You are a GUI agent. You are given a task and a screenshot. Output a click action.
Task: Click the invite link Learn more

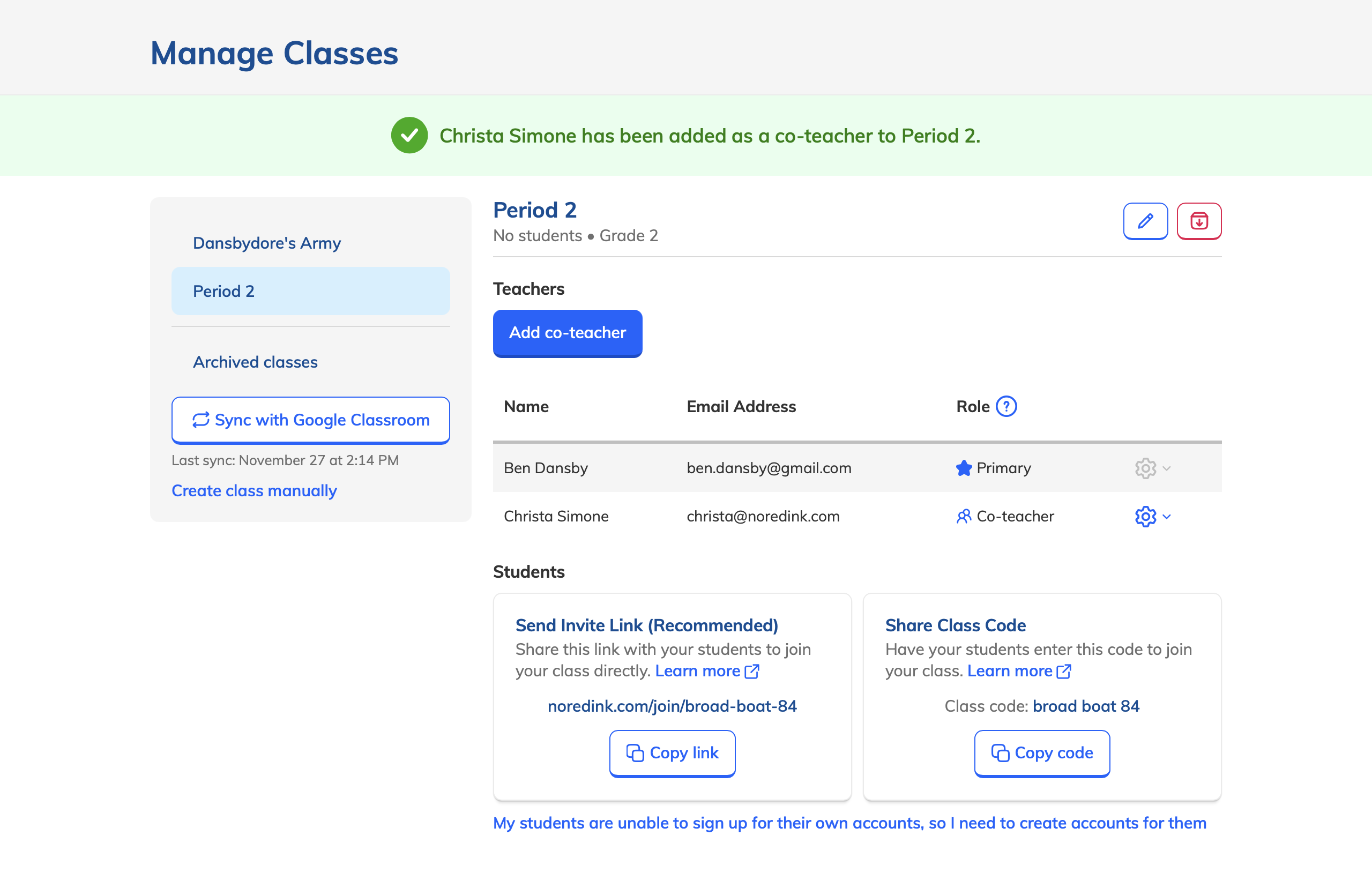click(706, 671)
